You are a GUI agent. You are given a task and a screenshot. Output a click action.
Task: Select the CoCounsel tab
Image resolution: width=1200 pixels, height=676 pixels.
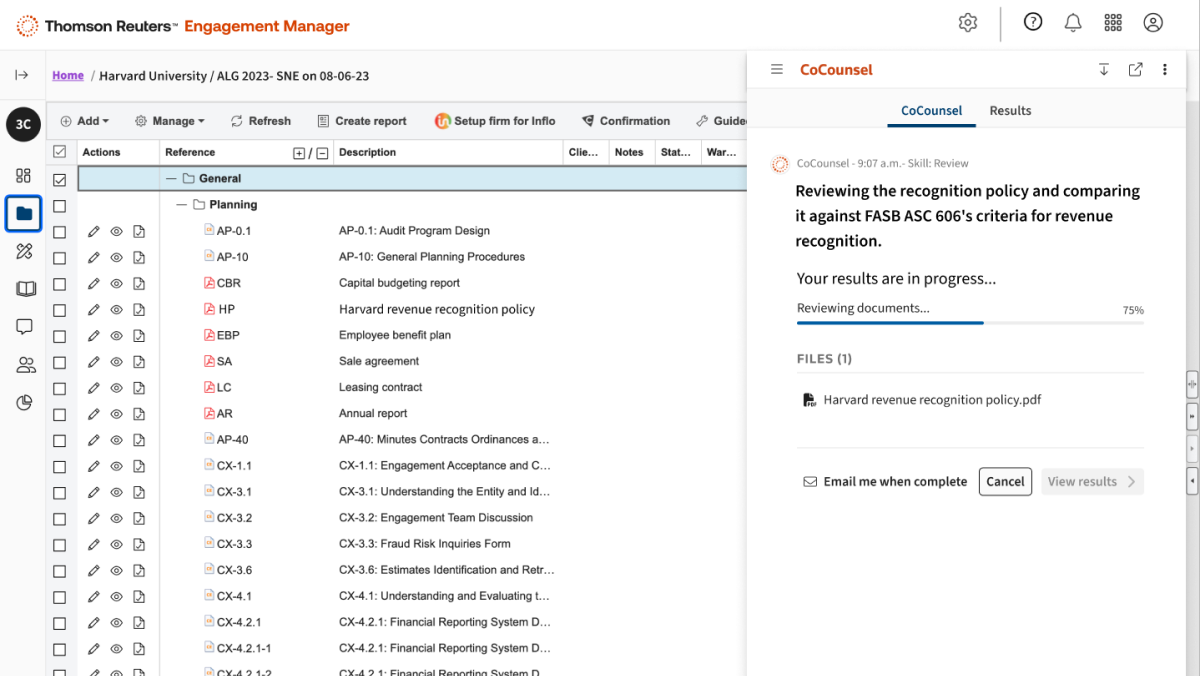pos(931,111)
